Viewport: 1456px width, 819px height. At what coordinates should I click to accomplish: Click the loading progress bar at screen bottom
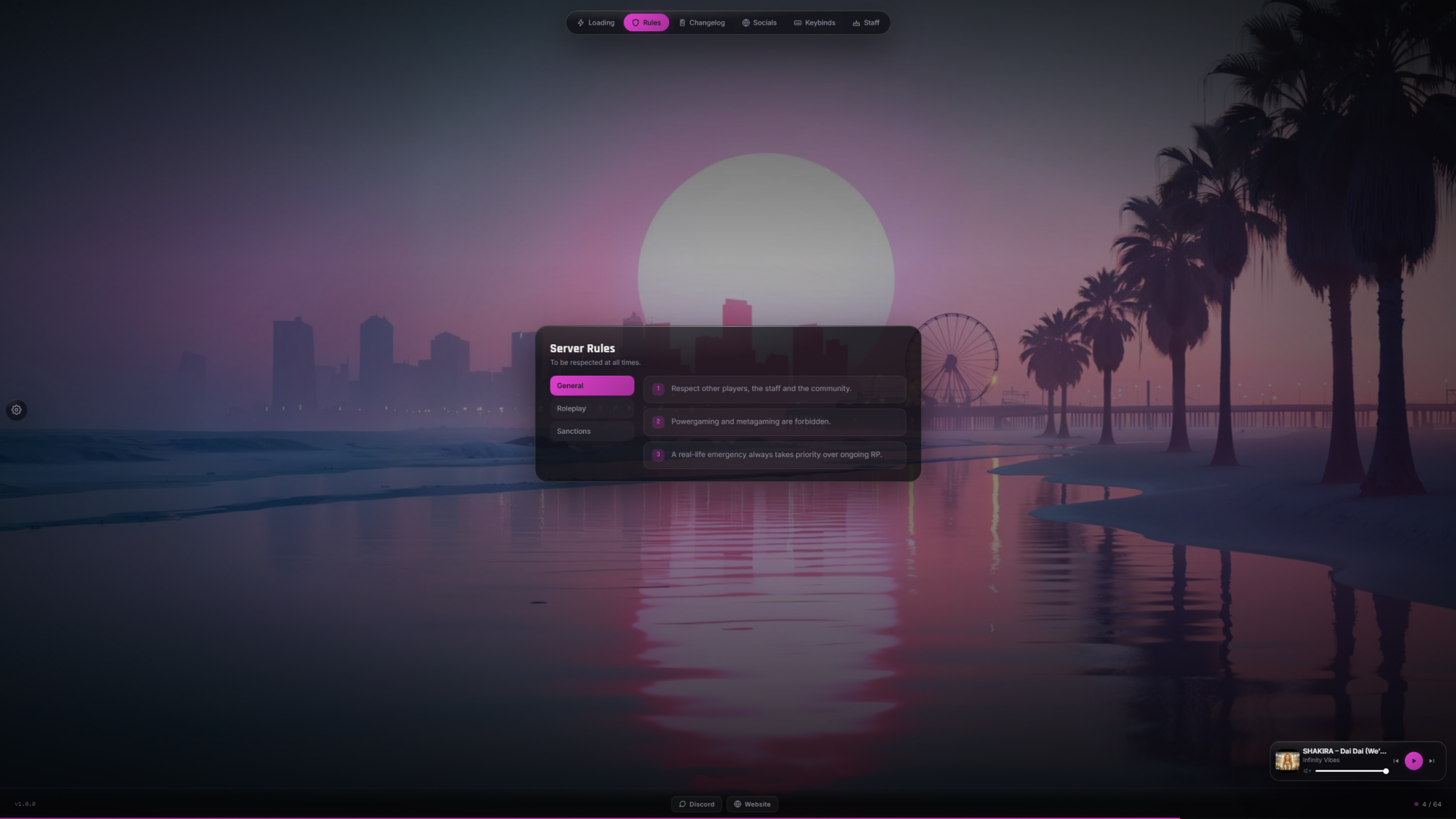coord(728,818)
